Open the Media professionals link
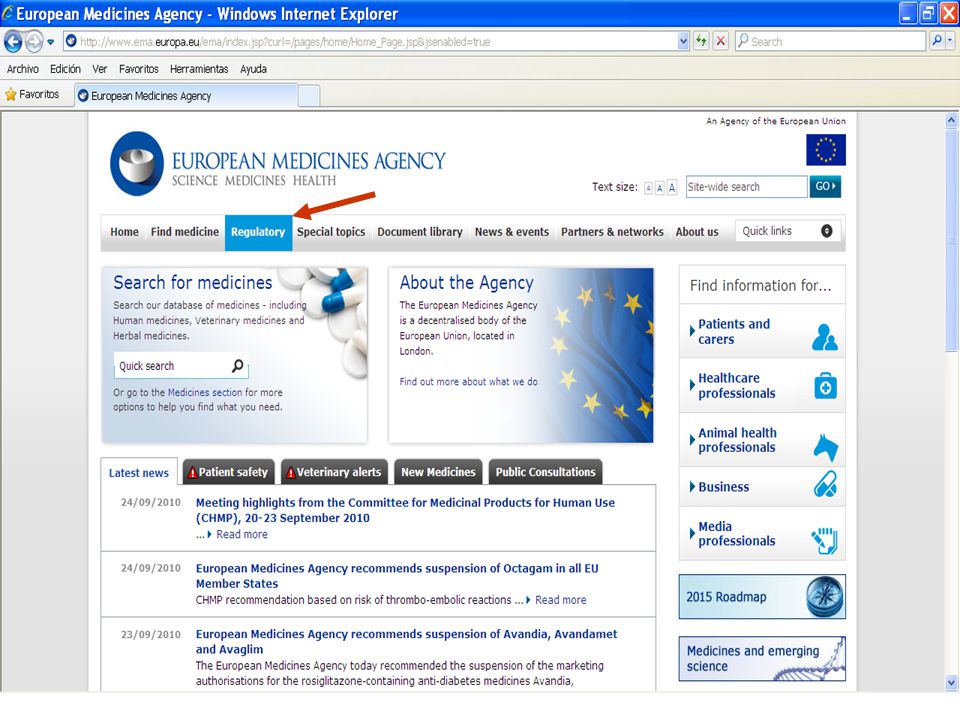Screen dimensions: 960x720 click(737, 534)
